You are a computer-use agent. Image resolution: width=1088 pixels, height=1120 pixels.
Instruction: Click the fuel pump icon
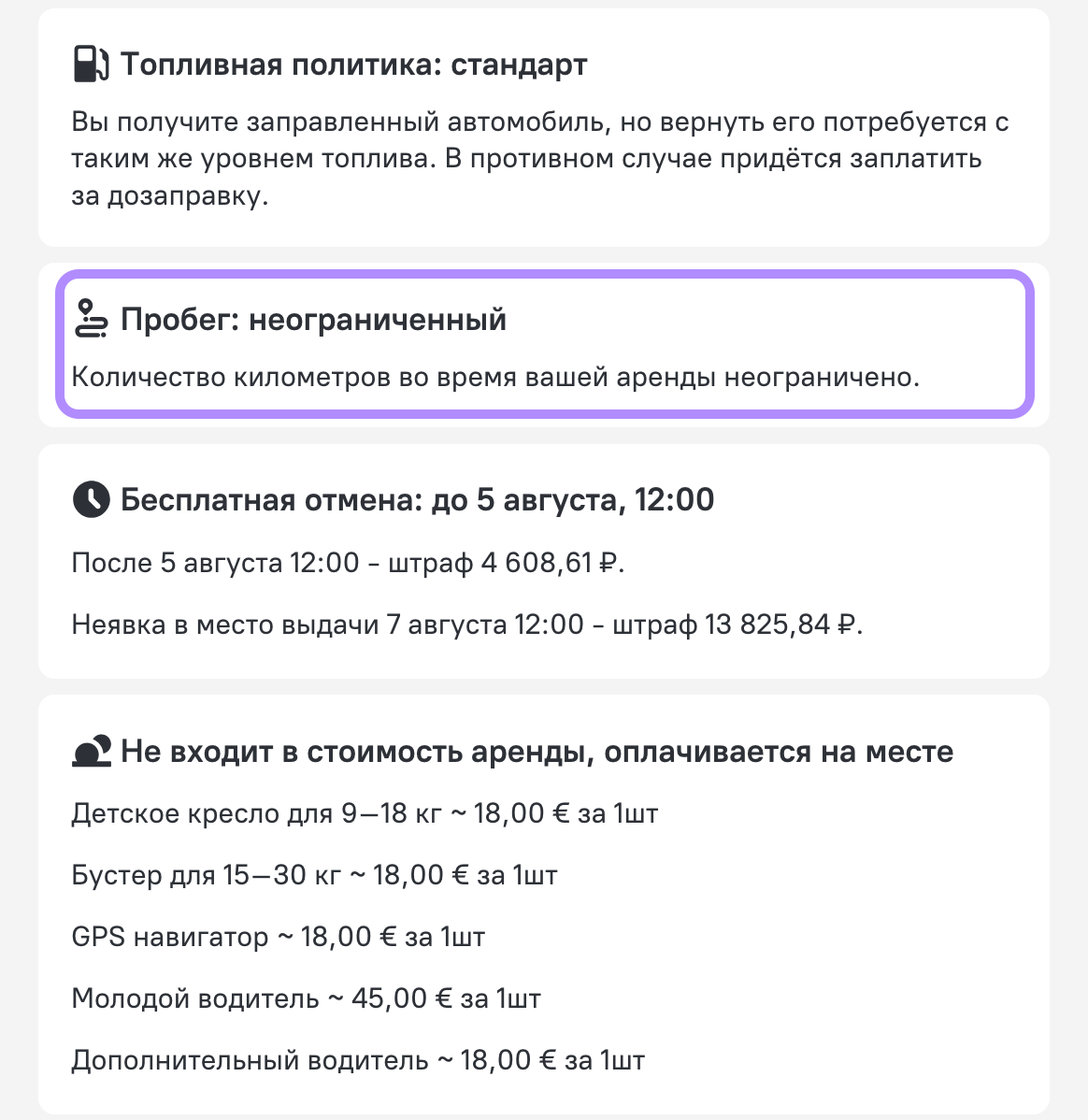pyautogui.click(x=91, y=65)
